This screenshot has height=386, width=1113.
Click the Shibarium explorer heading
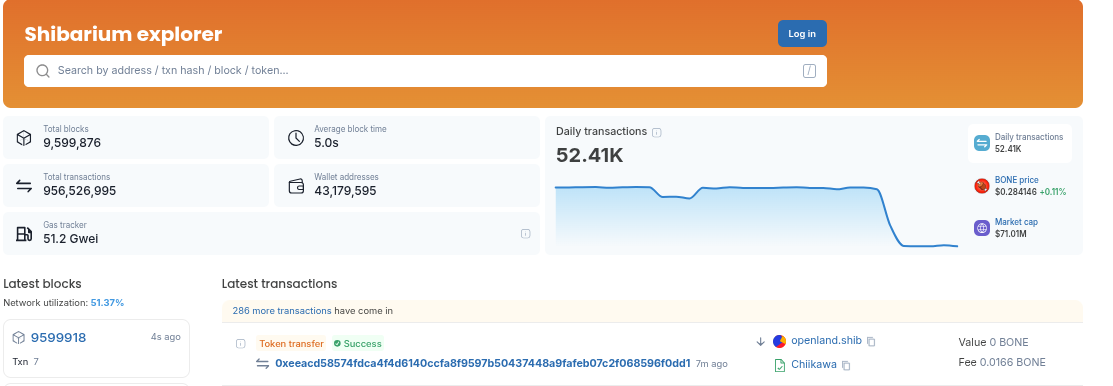[x=124, y=34]
